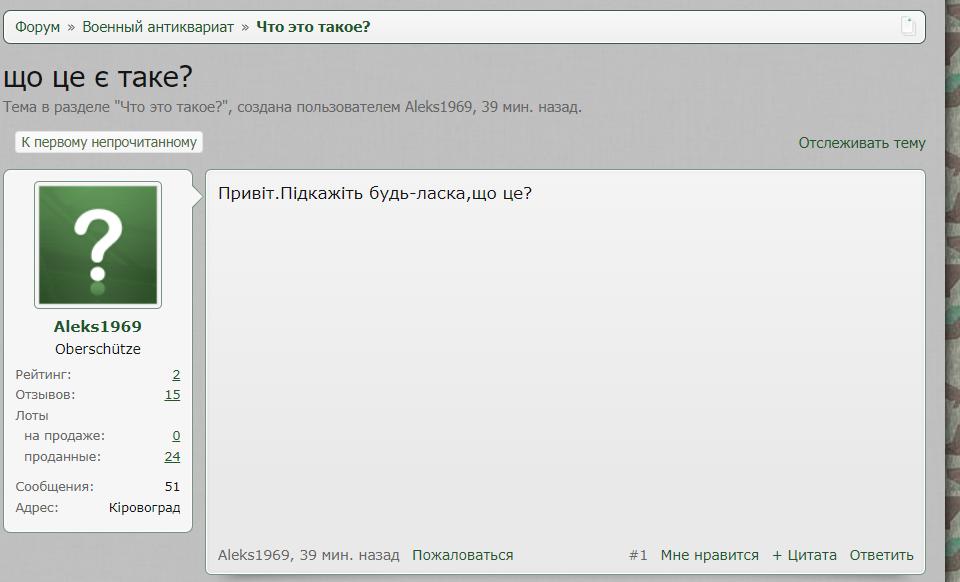Go to Форум breadcrumb link

[x=37, y=27]
